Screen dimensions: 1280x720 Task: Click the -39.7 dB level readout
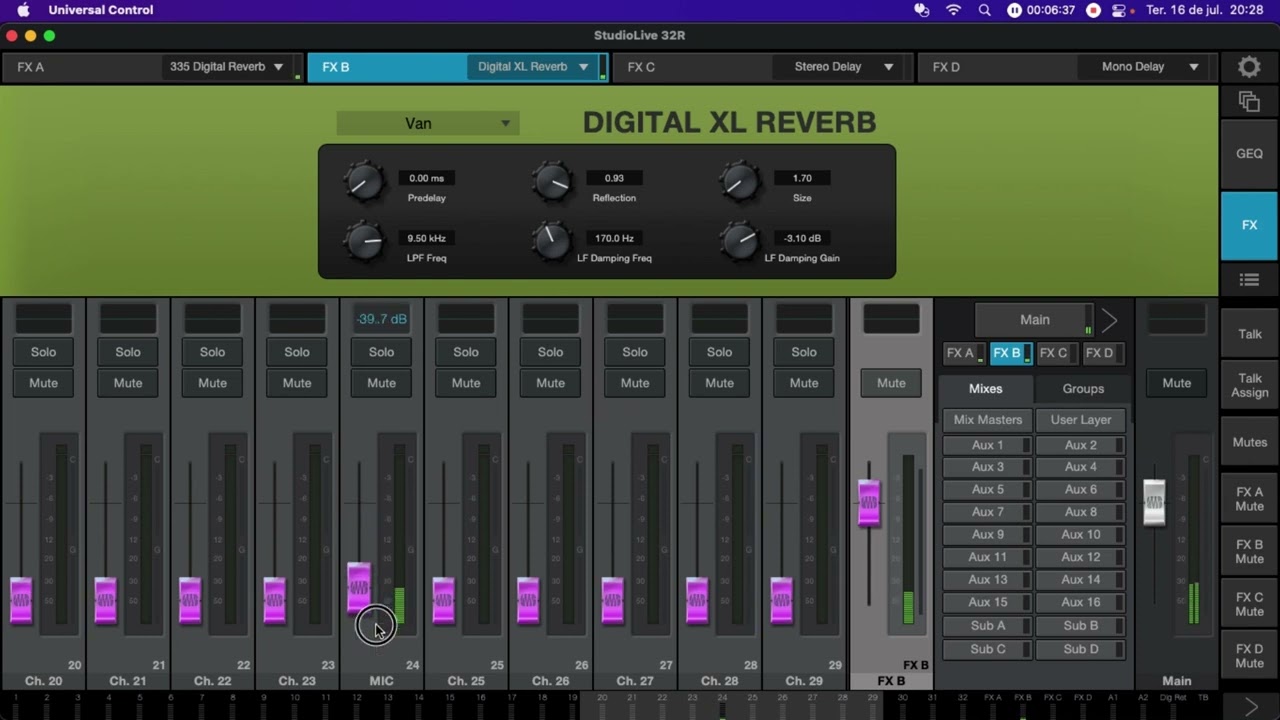pos(382,319)
